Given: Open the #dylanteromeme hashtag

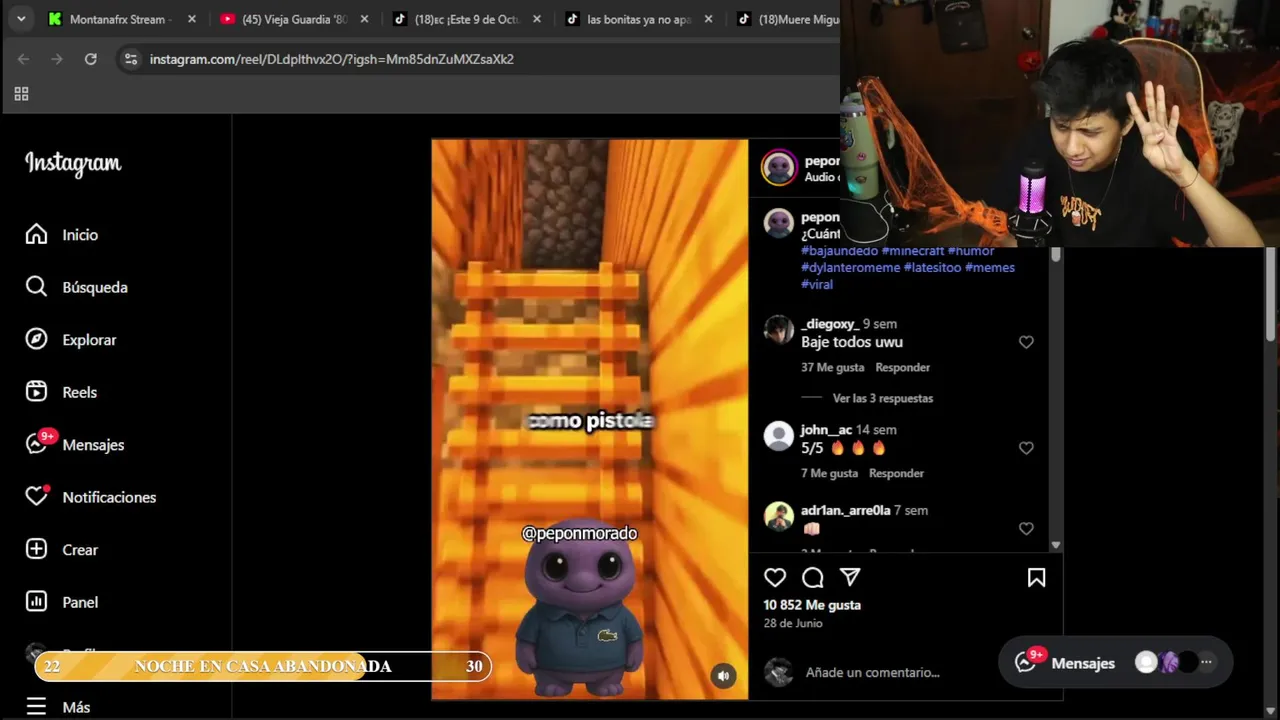Looking at the screenshot, I should (850, 268).
